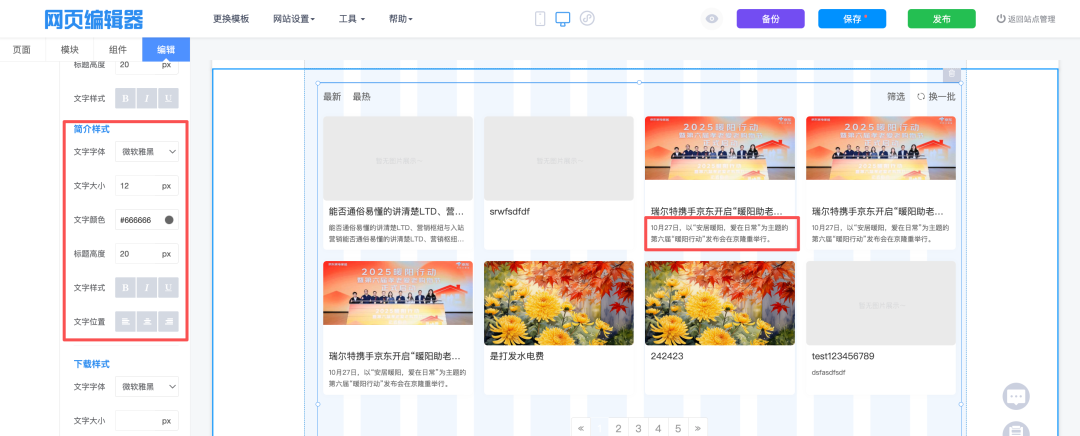Click the gray 文字颜色 color dot
Viewport: 1080px width, 436px height.
coord(169,220)
